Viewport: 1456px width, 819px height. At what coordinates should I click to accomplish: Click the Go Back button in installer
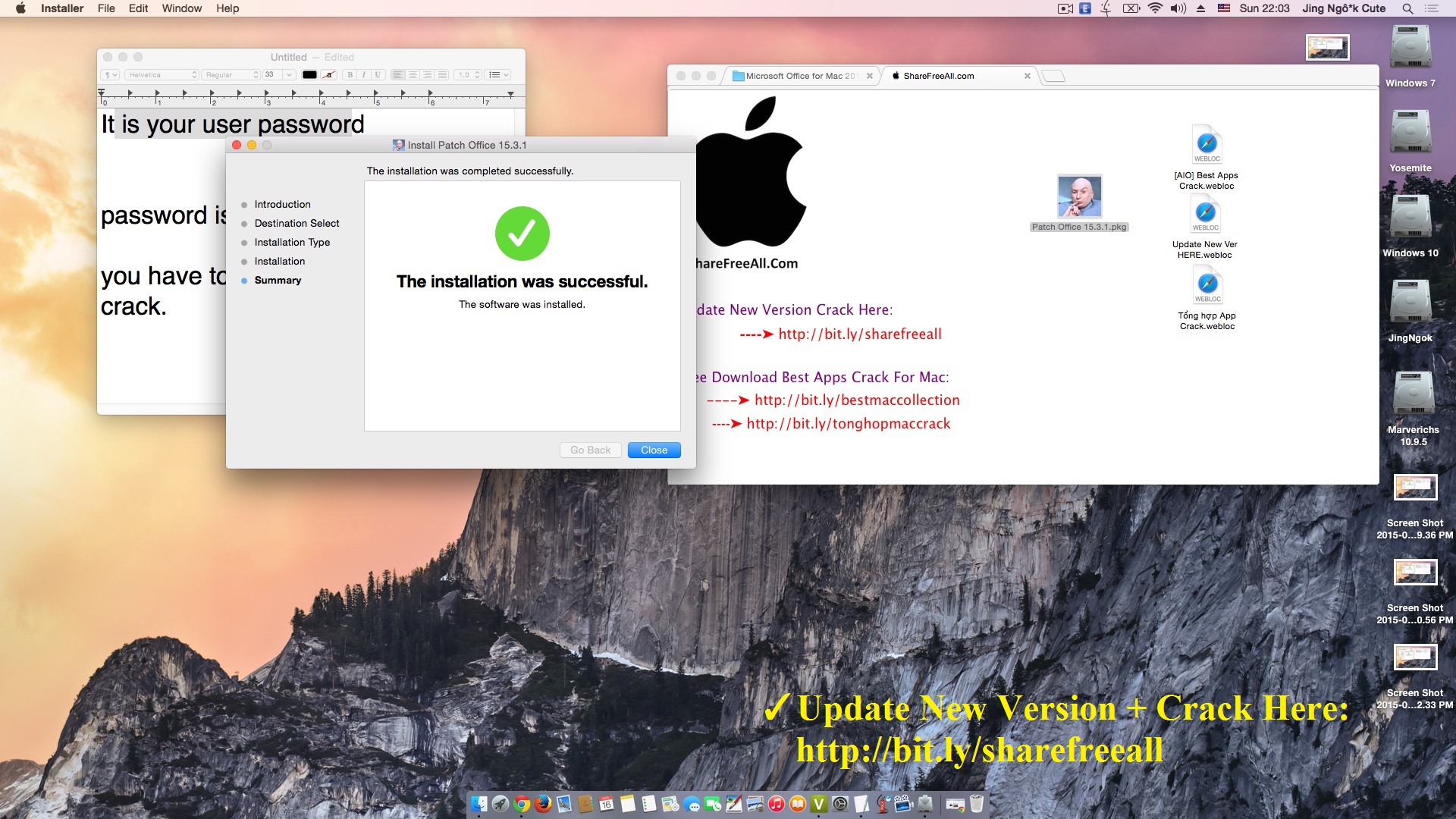click(x=590, y=449)
